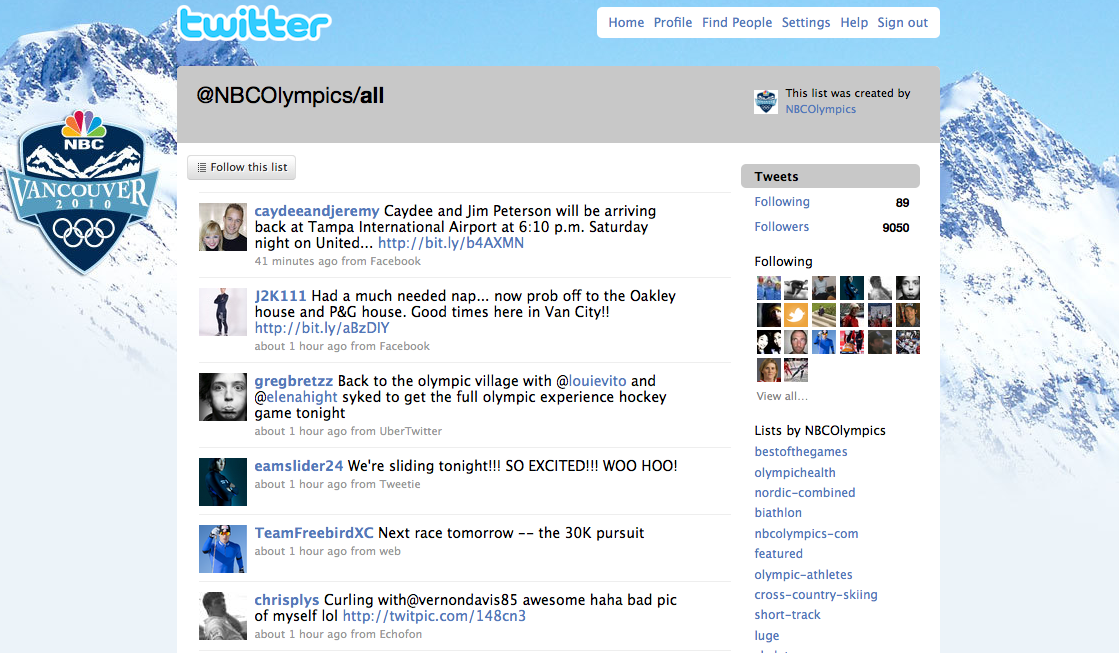1119x653 pixels.
Task: Select the Tweets tab in sidebar
Action: [x=830, y=176]
